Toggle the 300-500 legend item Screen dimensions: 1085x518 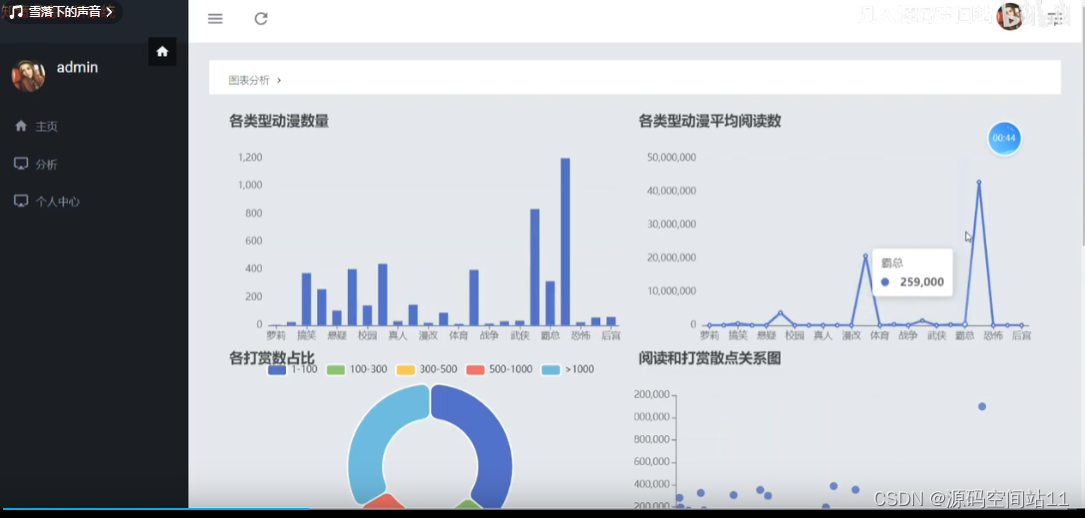coord(427,369)
